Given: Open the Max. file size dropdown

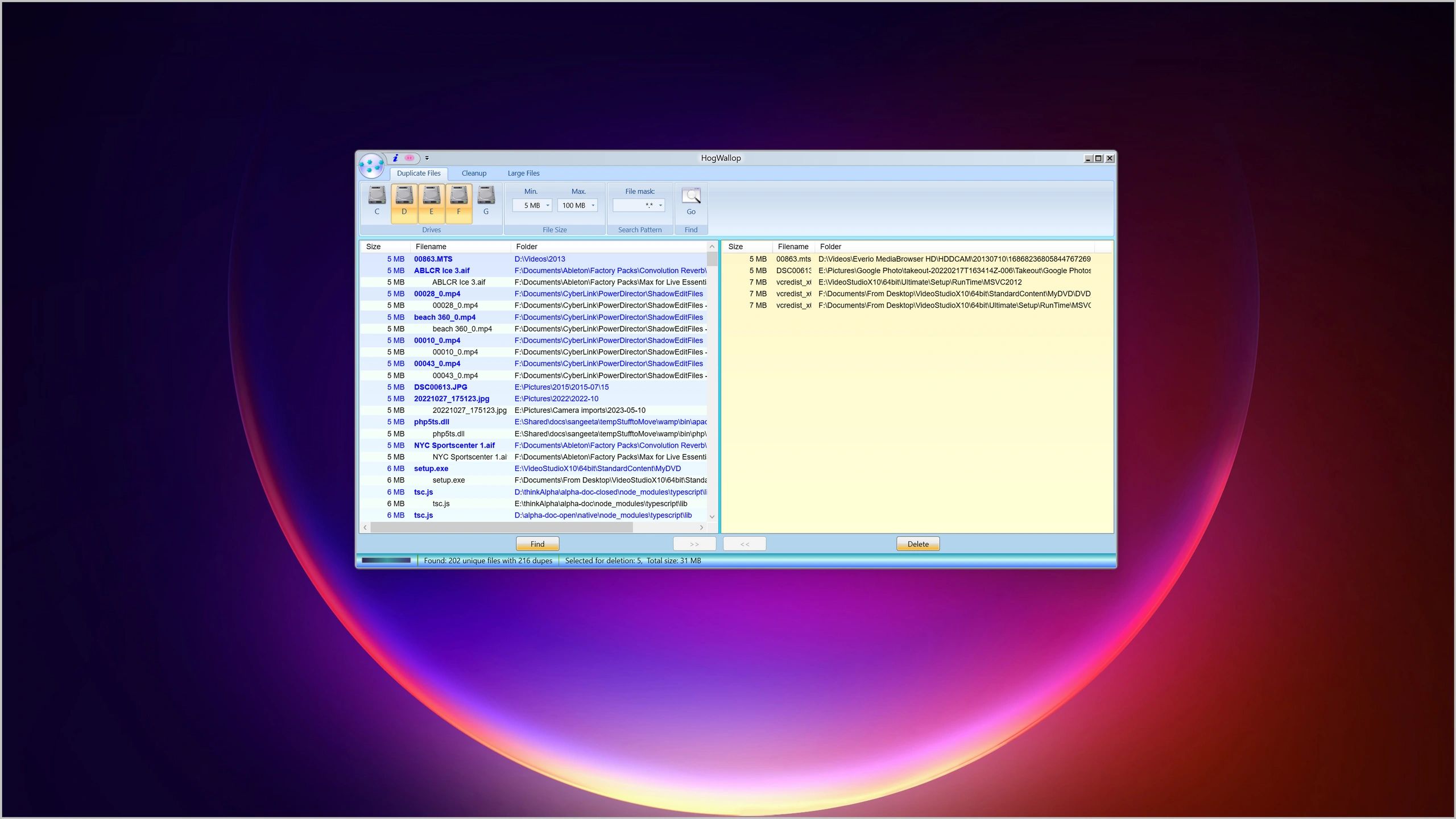Looking at the screenshot, I should pyautogui.click(x=593, y=205).
